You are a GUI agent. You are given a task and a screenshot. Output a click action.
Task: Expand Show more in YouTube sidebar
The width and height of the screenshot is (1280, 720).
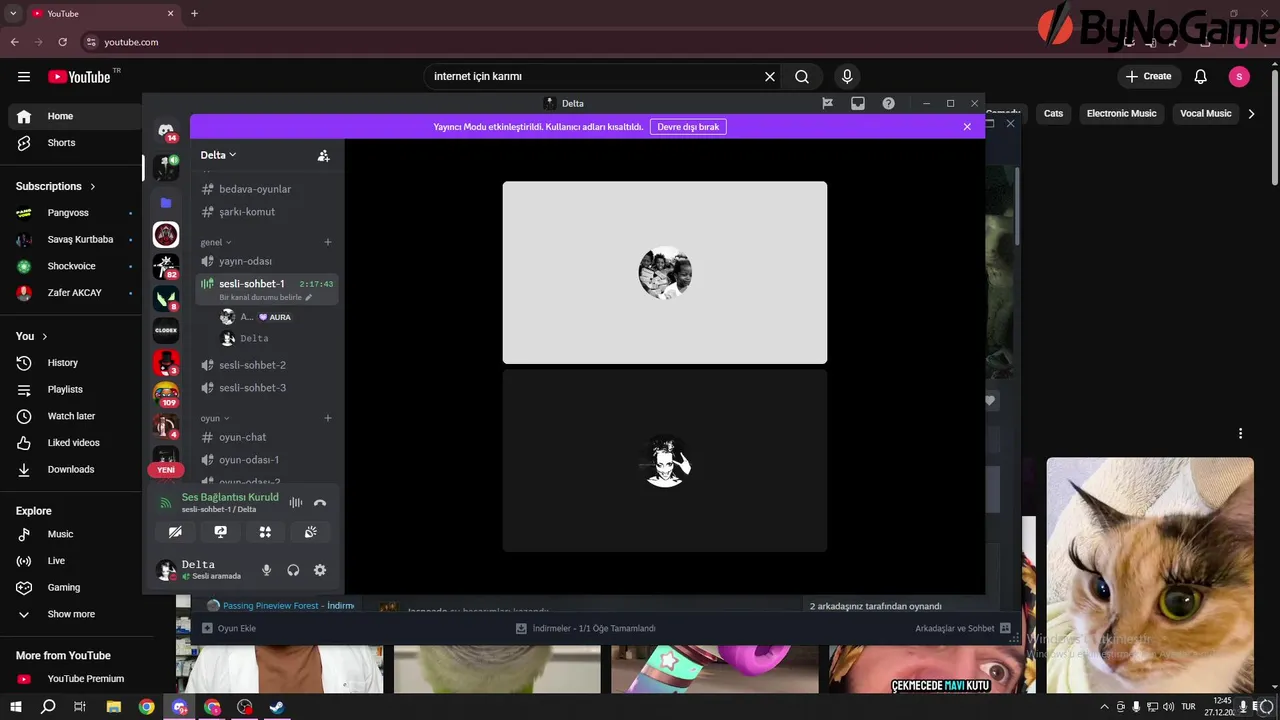71,614
